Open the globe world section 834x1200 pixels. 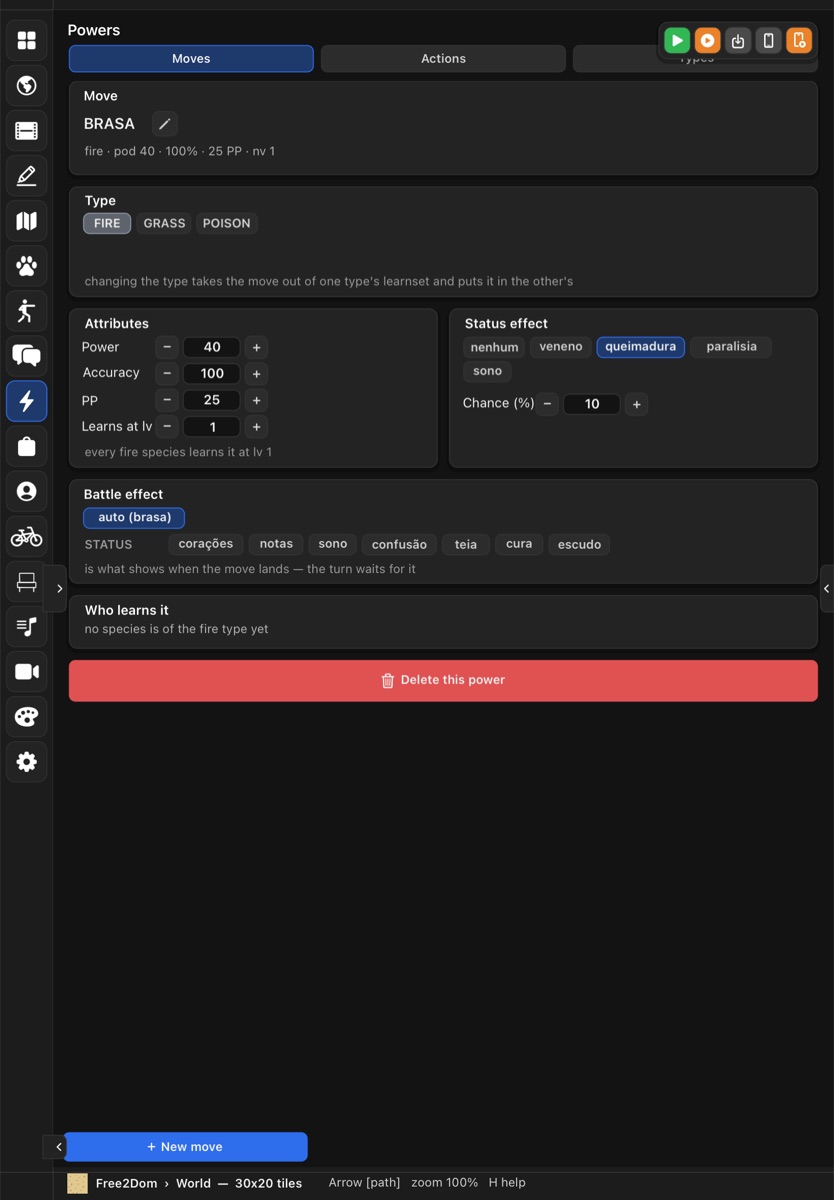pyautogui.click(x=27, y=85)
